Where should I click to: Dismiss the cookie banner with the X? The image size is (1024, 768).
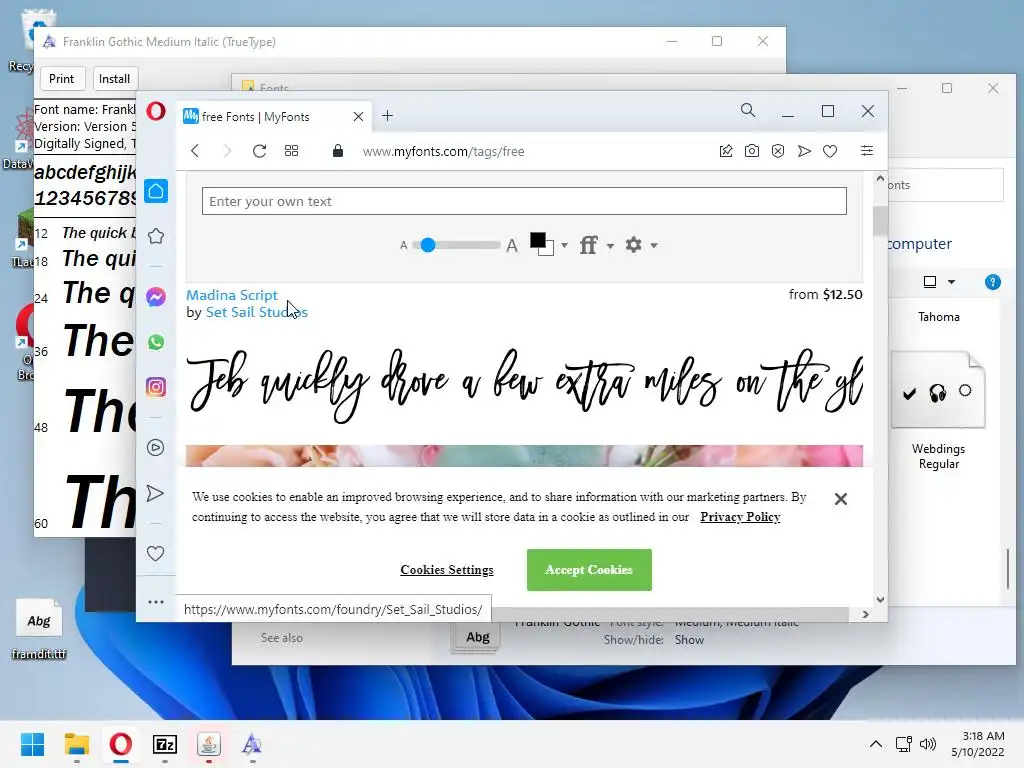click(841, 499)
